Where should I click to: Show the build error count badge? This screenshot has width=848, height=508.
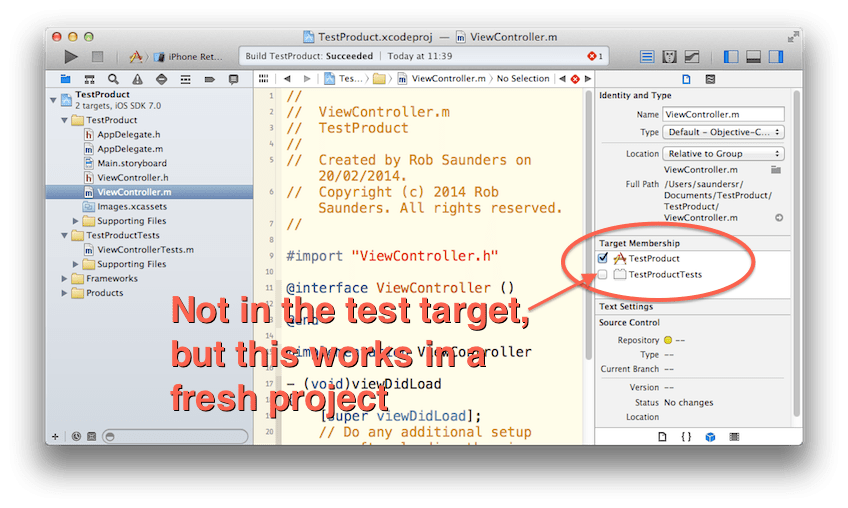[x=595, y=56]
